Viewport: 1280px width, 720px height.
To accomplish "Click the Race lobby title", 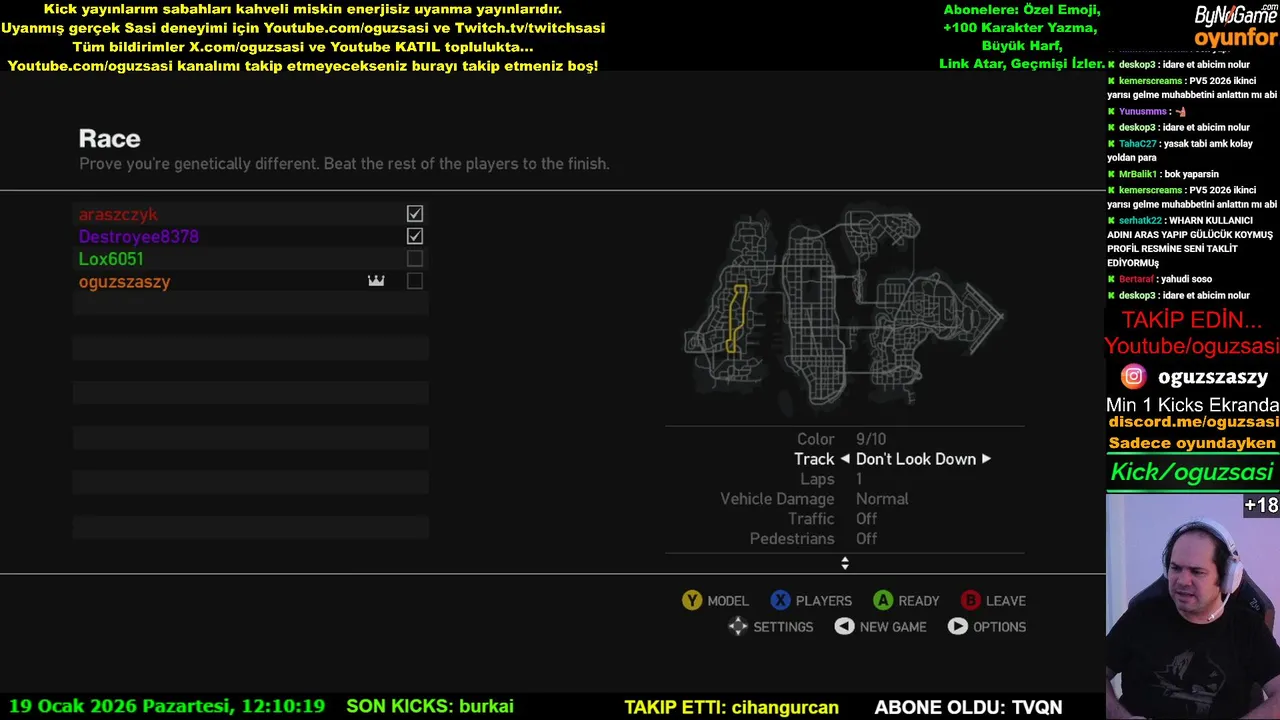I will click(110, 139).
